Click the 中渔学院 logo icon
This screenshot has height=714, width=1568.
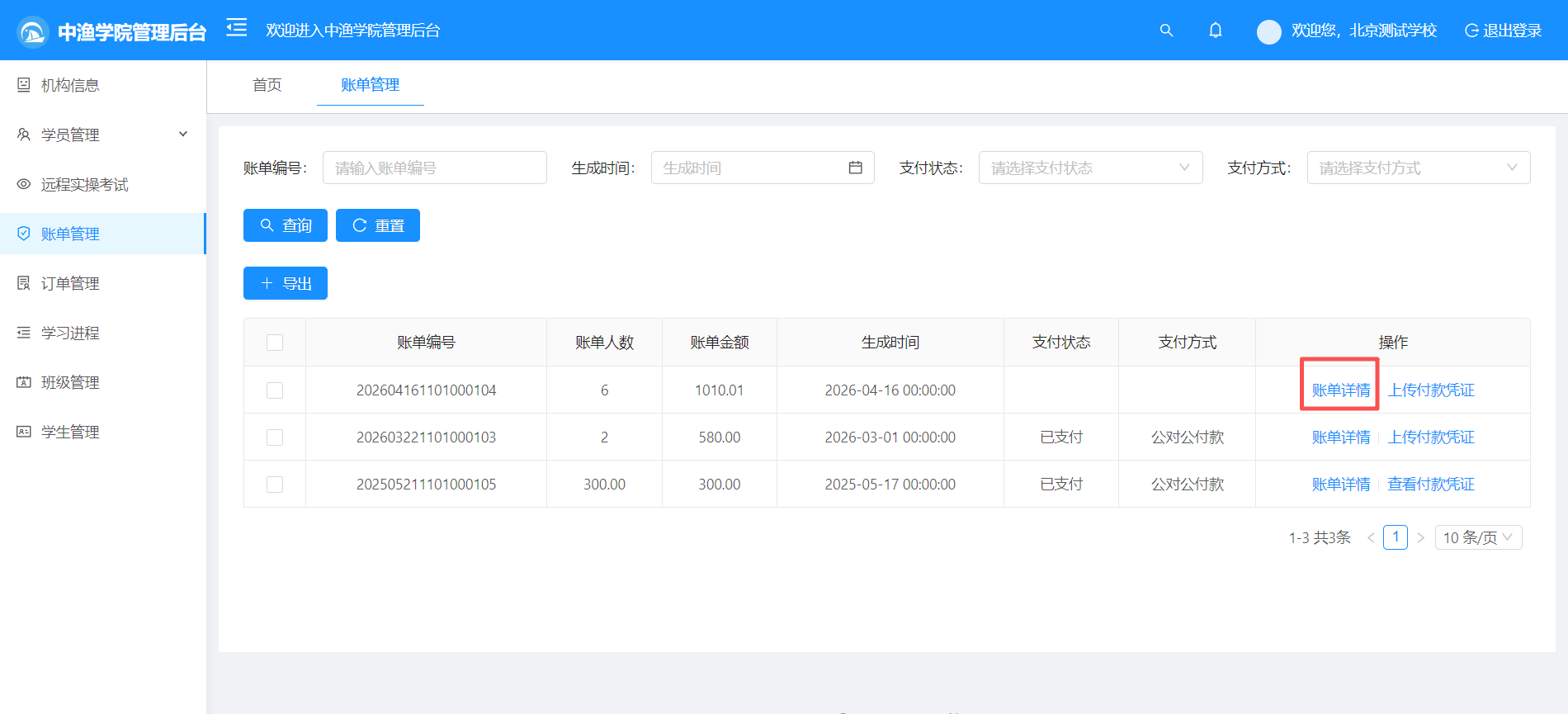point(33,32)
